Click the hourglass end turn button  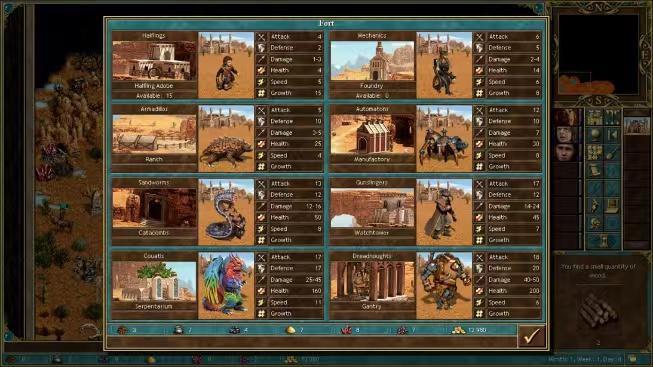603,241
